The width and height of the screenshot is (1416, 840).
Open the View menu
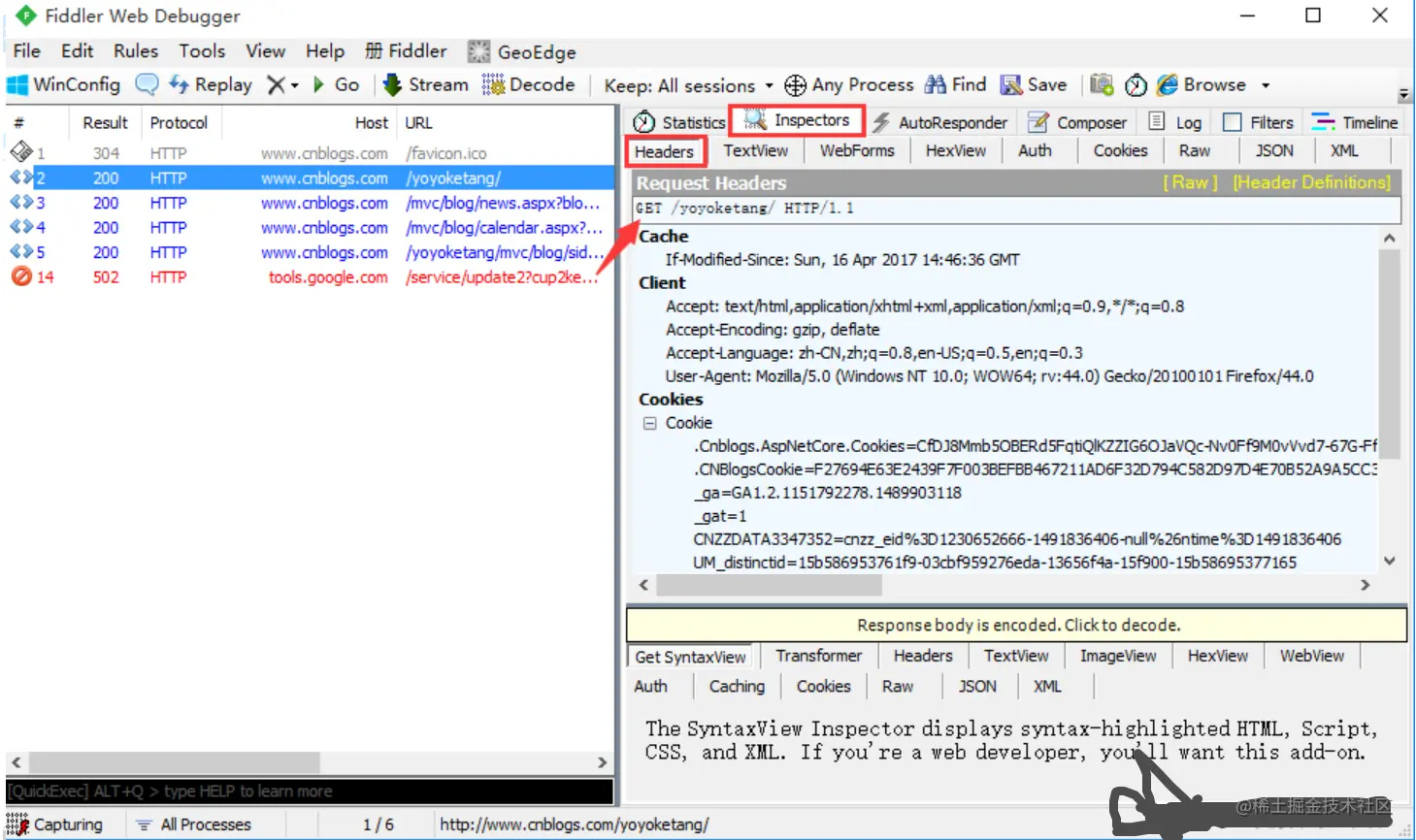click(x=265, y=51)
